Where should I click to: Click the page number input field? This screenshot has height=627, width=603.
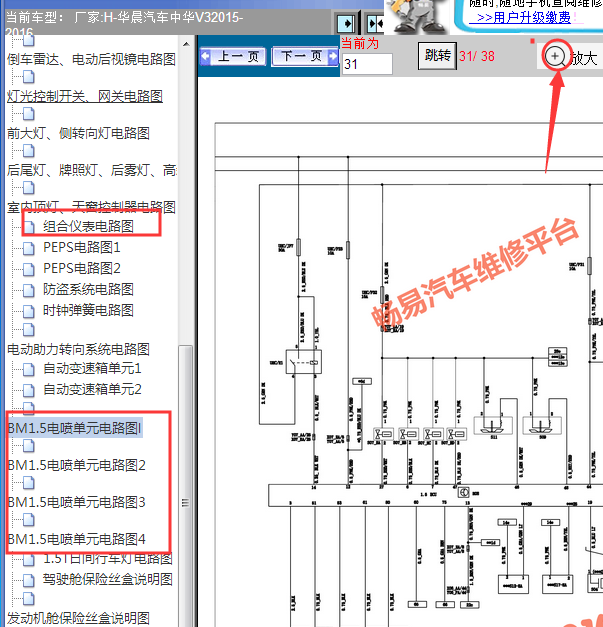coord(367,64)
